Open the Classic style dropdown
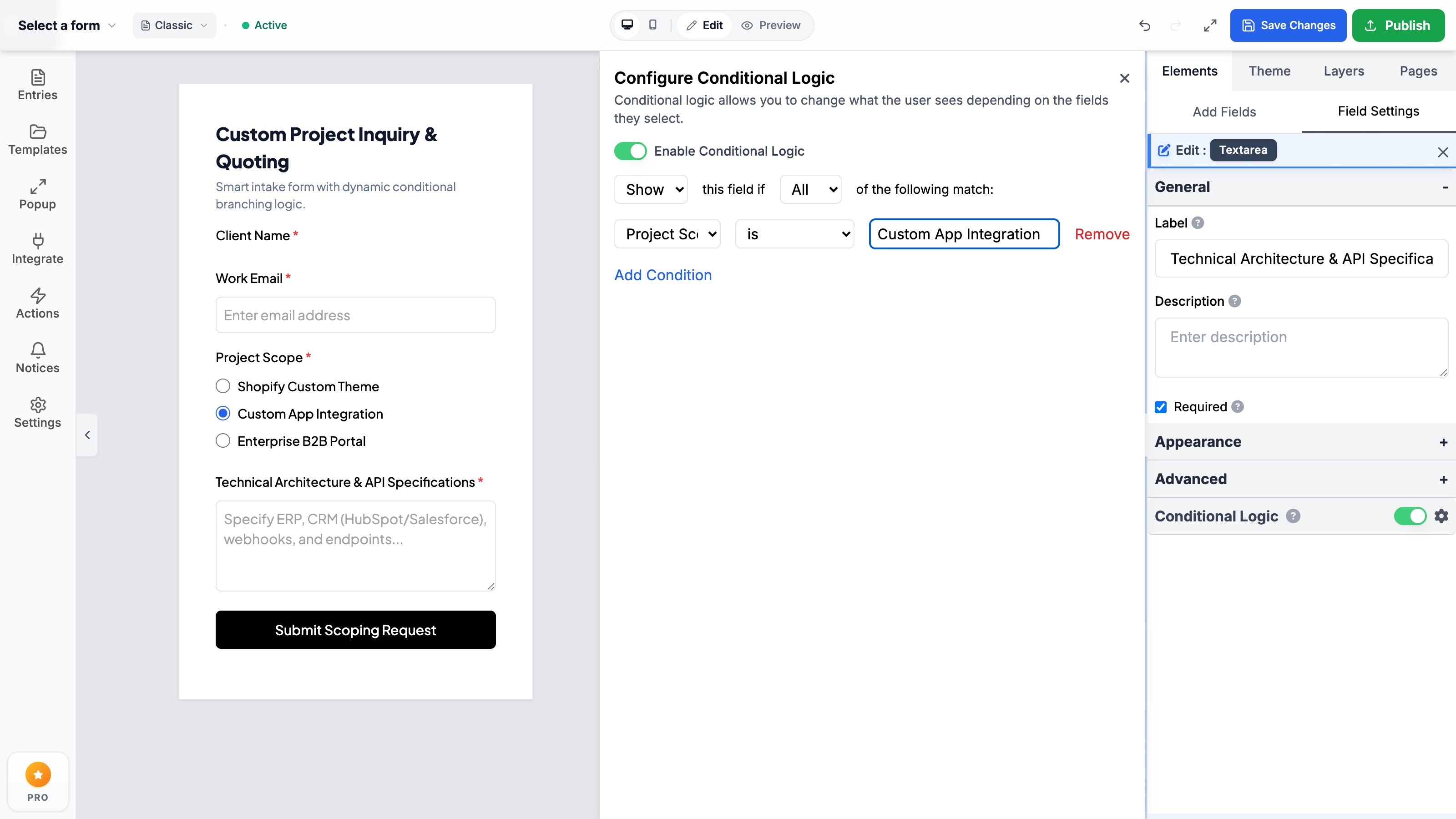Viewport: 1456px width, 819px height. [x=174, y=25]
